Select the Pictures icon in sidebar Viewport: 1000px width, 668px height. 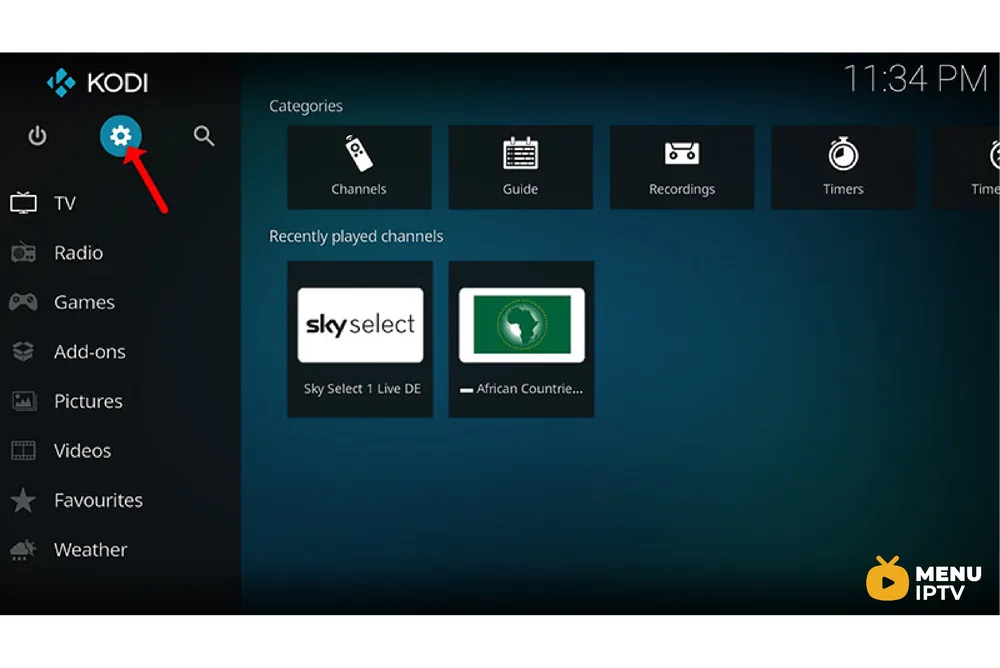24,401
